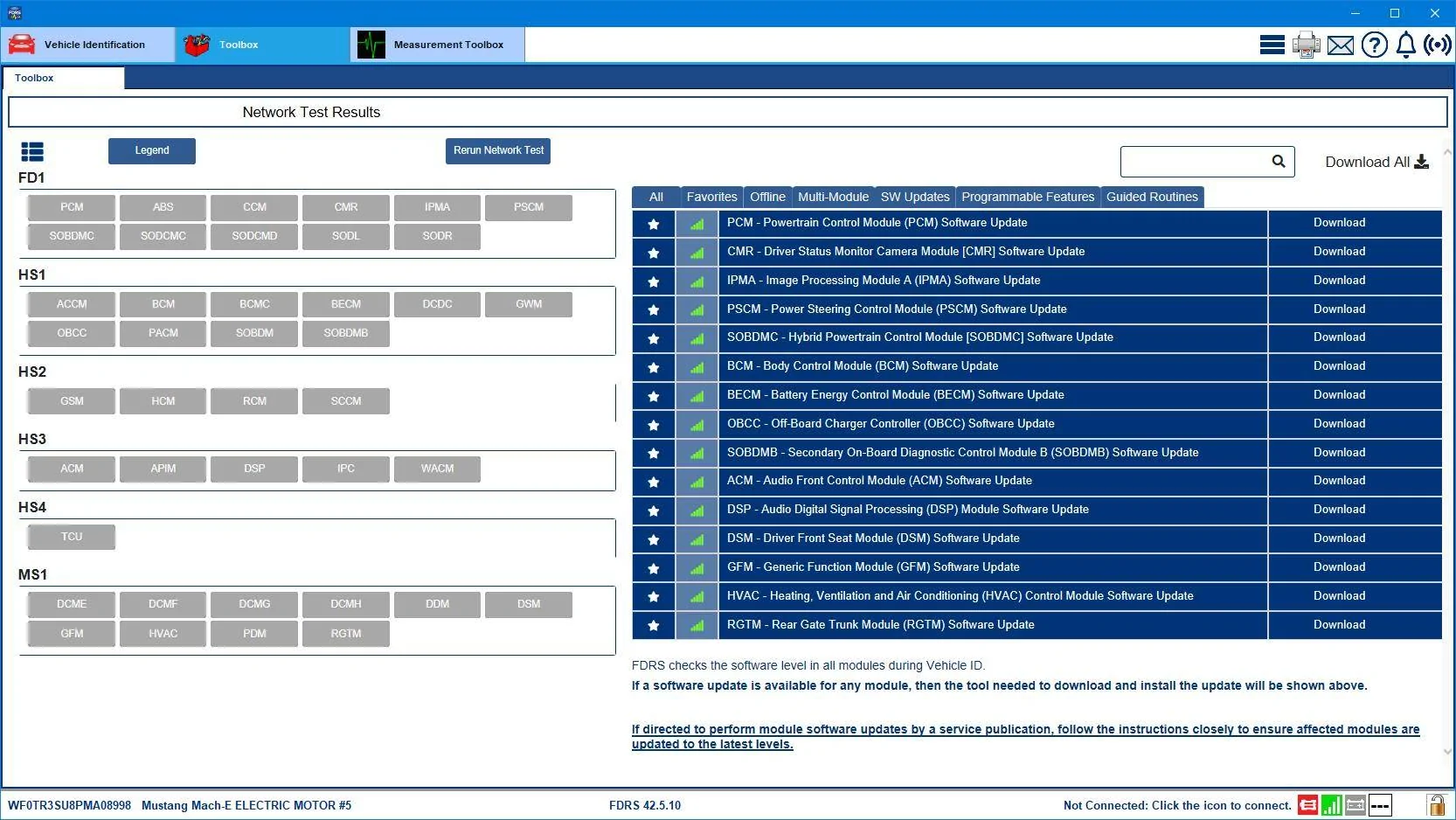Select the TCU module in HS4
1456x820 pixels.
coord(72,538)
